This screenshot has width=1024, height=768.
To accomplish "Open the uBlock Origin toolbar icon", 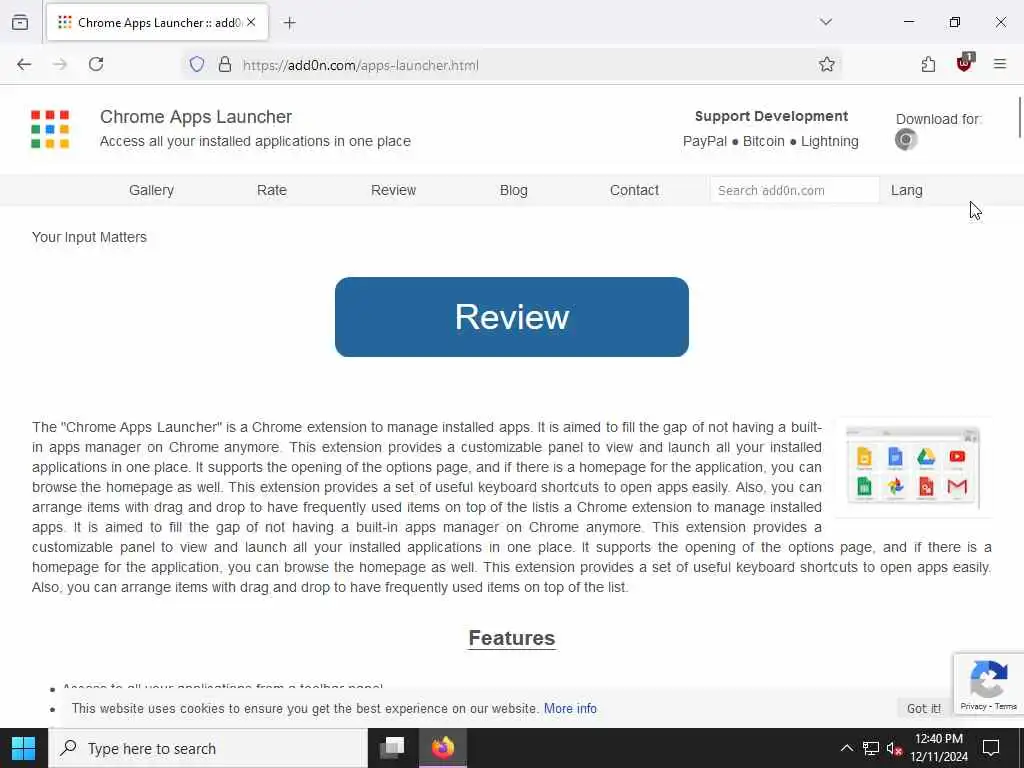I will (x=965, y=63).
